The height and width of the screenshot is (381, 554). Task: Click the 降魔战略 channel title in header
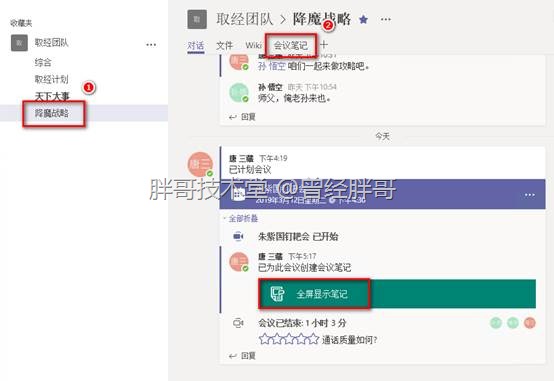click(322, 19)
